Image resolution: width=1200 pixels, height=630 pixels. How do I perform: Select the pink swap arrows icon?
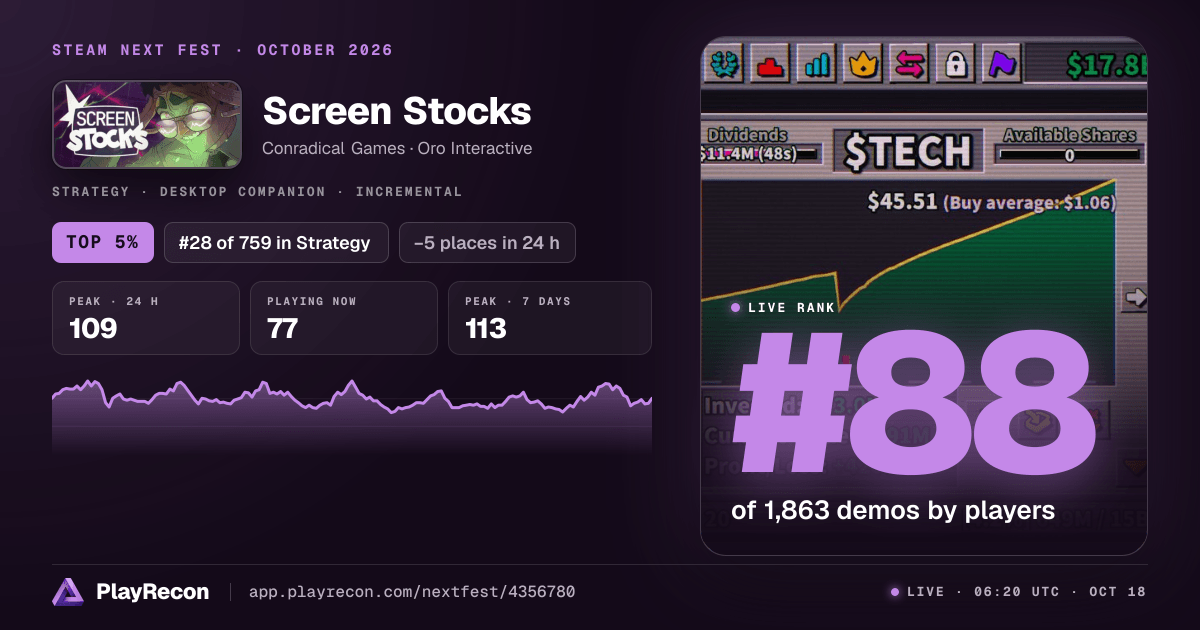pyautogui.click(x=910, y=65)
